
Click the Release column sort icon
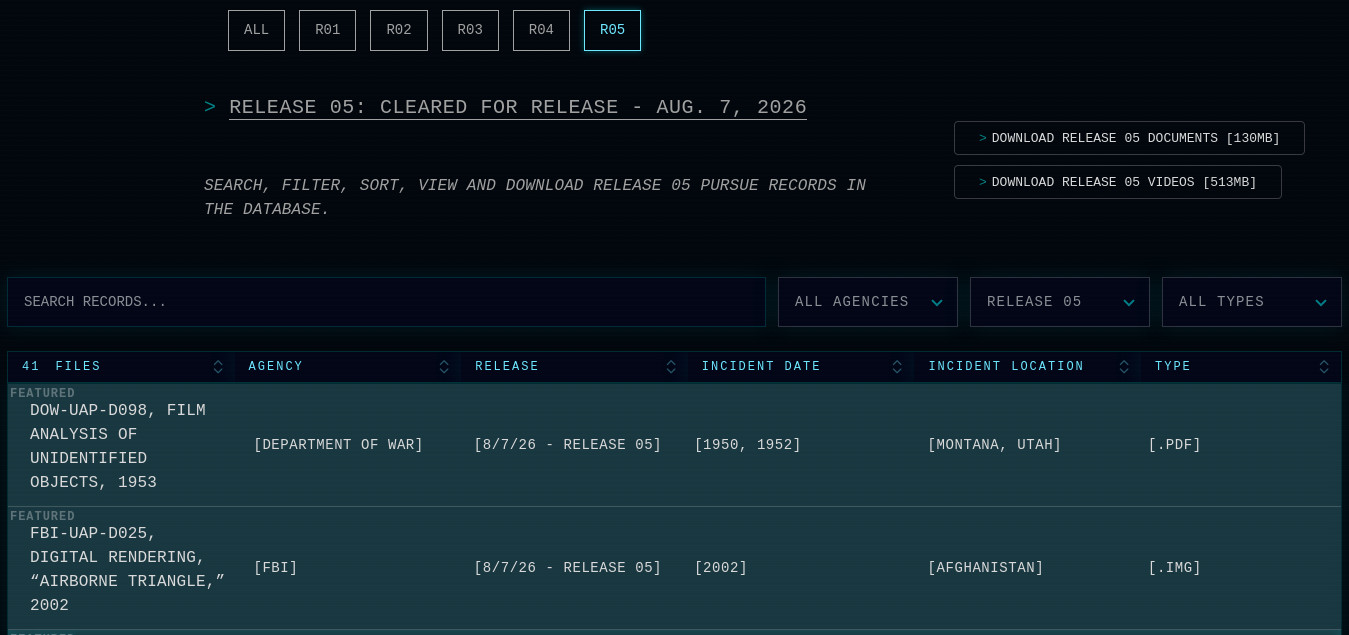click(x=671, y=367)
